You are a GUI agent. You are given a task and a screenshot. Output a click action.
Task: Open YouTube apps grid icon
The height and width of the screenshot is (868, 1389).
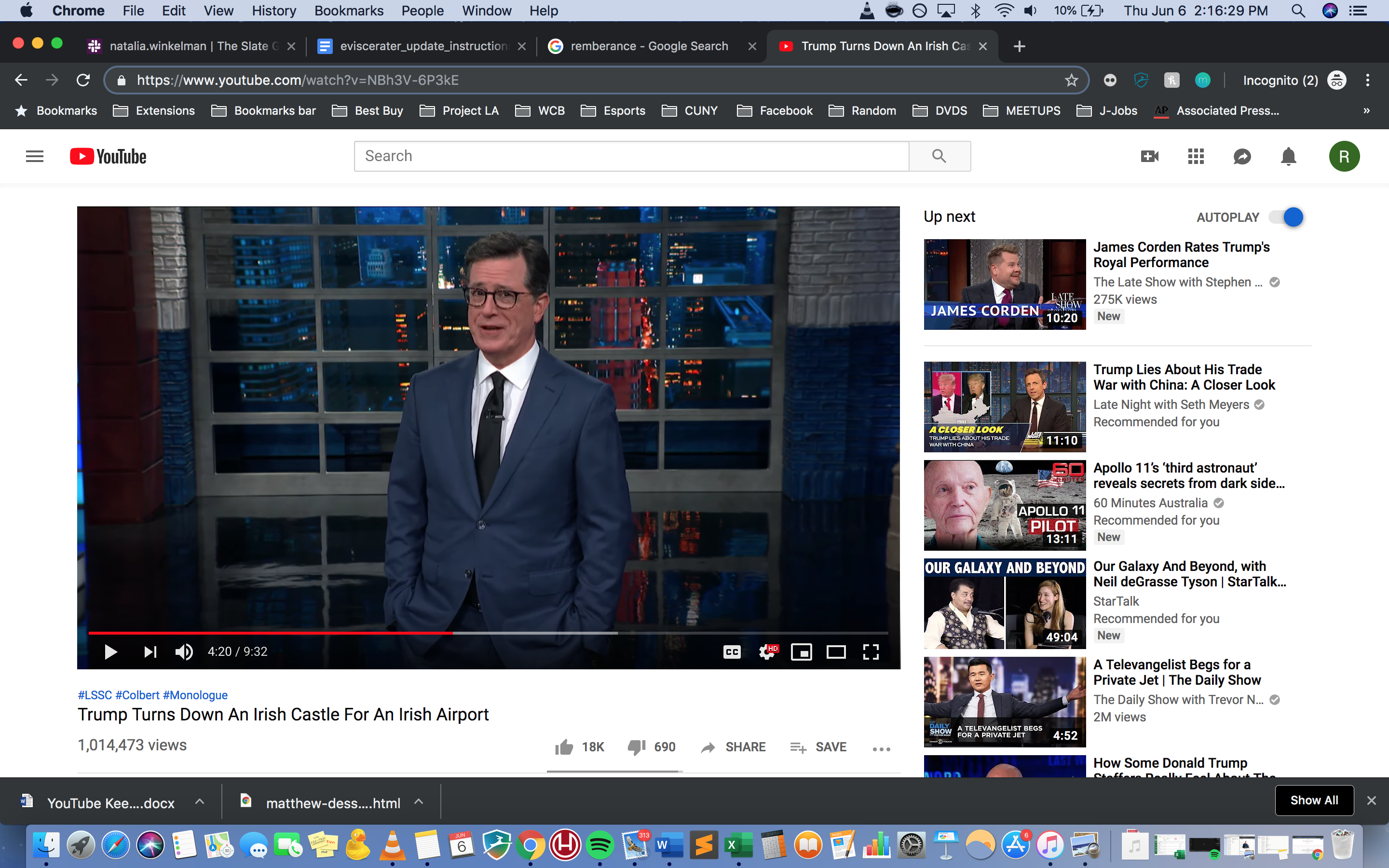1196,156
